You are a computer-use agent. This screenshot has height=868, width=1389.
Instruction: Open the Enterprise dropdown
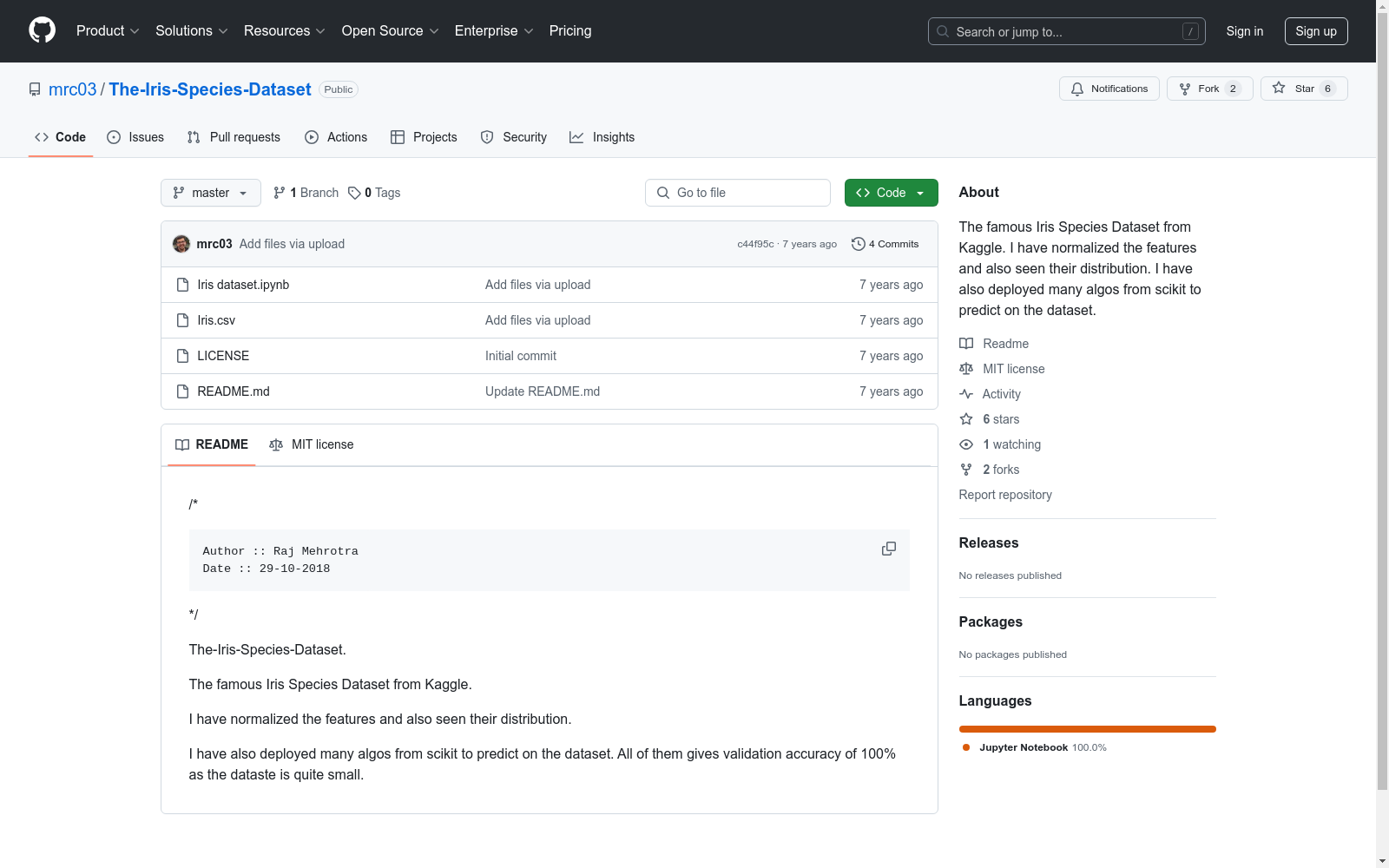[494, 30]
